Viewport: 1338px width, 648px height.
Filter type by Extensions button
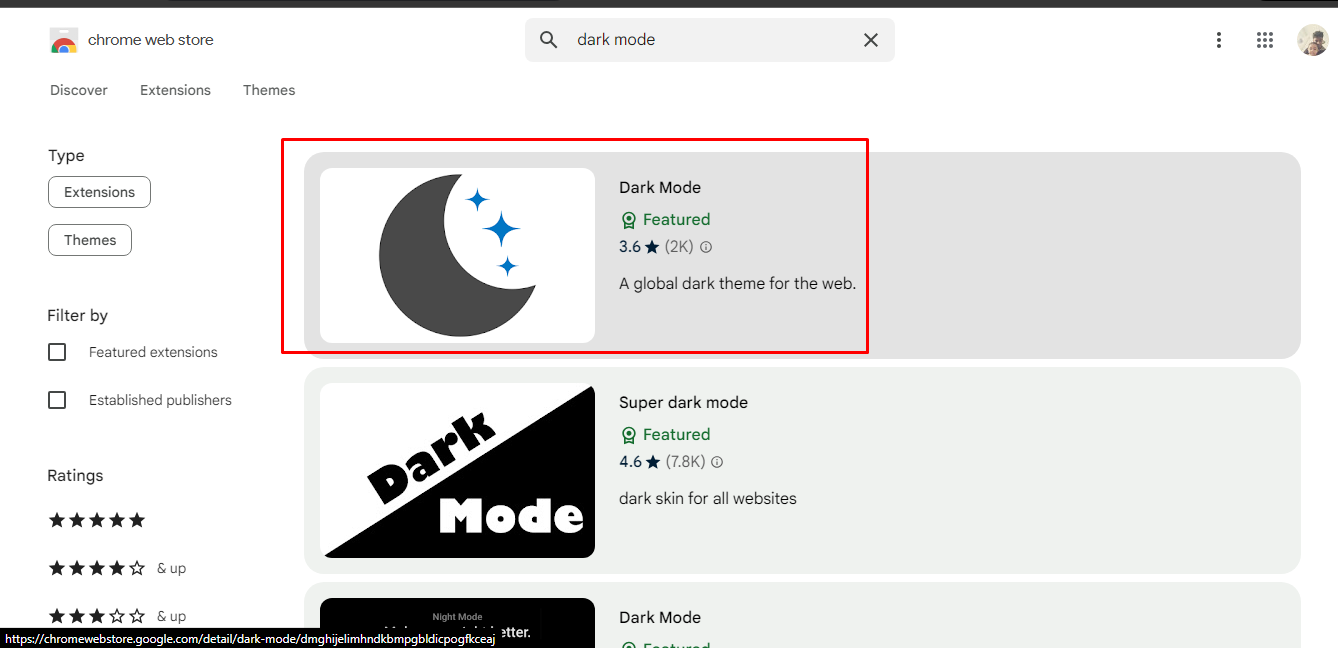coord(99,192)
